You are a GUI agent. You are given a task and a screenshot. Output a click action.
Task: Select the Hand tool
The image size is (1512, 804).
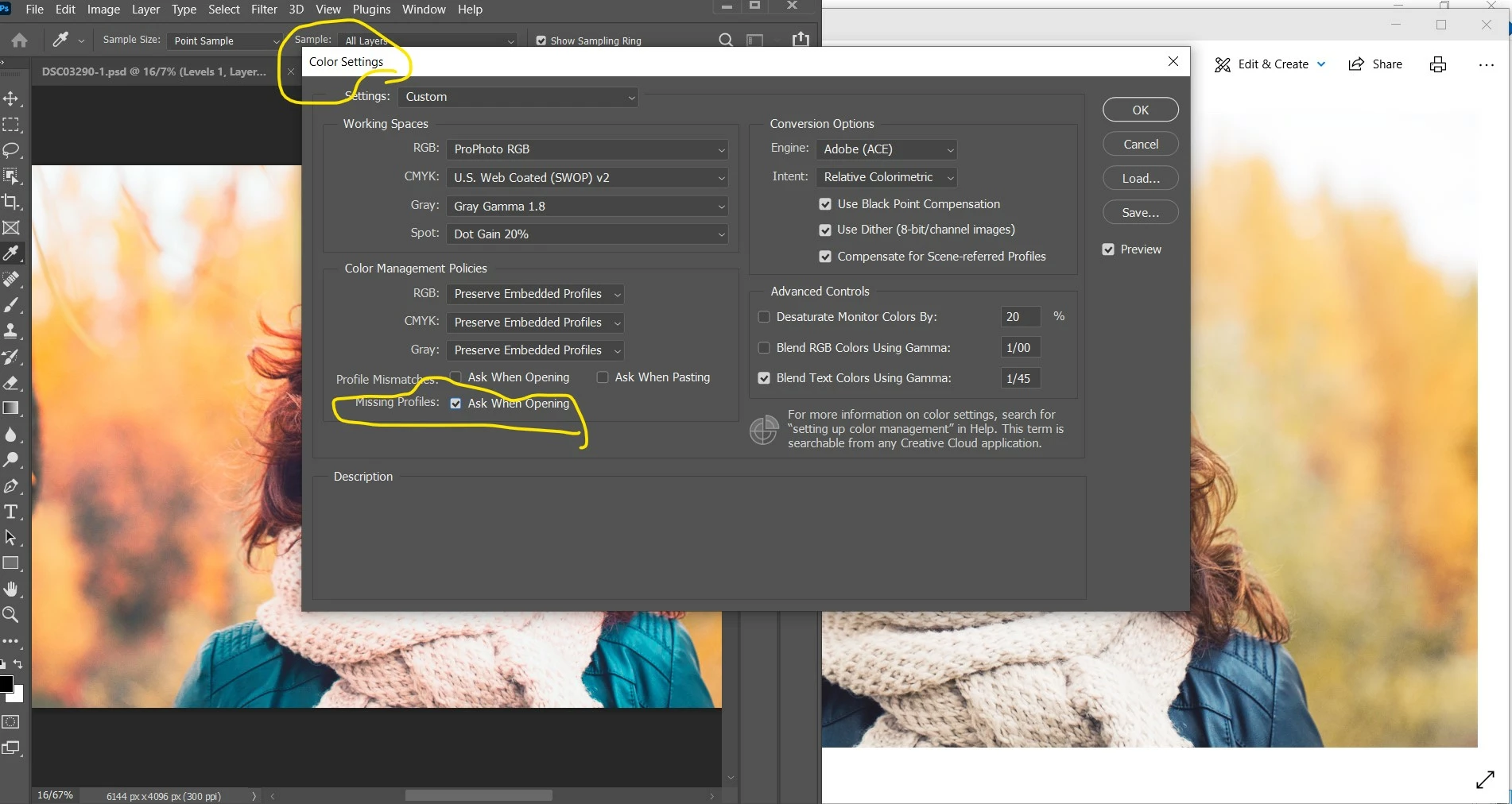[11, 589]
